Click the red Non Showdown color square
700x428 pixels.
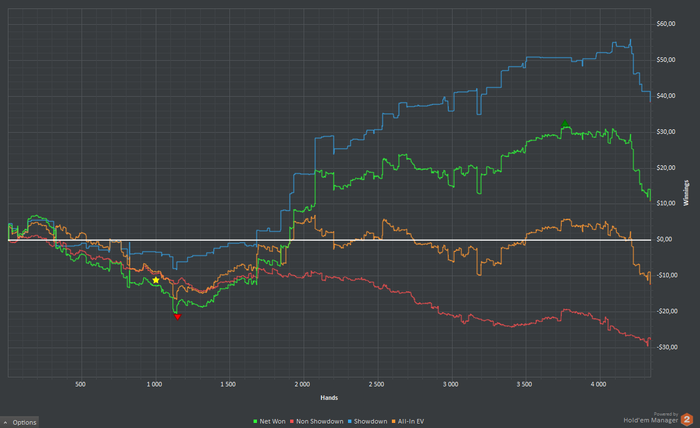tap(292, 421)
